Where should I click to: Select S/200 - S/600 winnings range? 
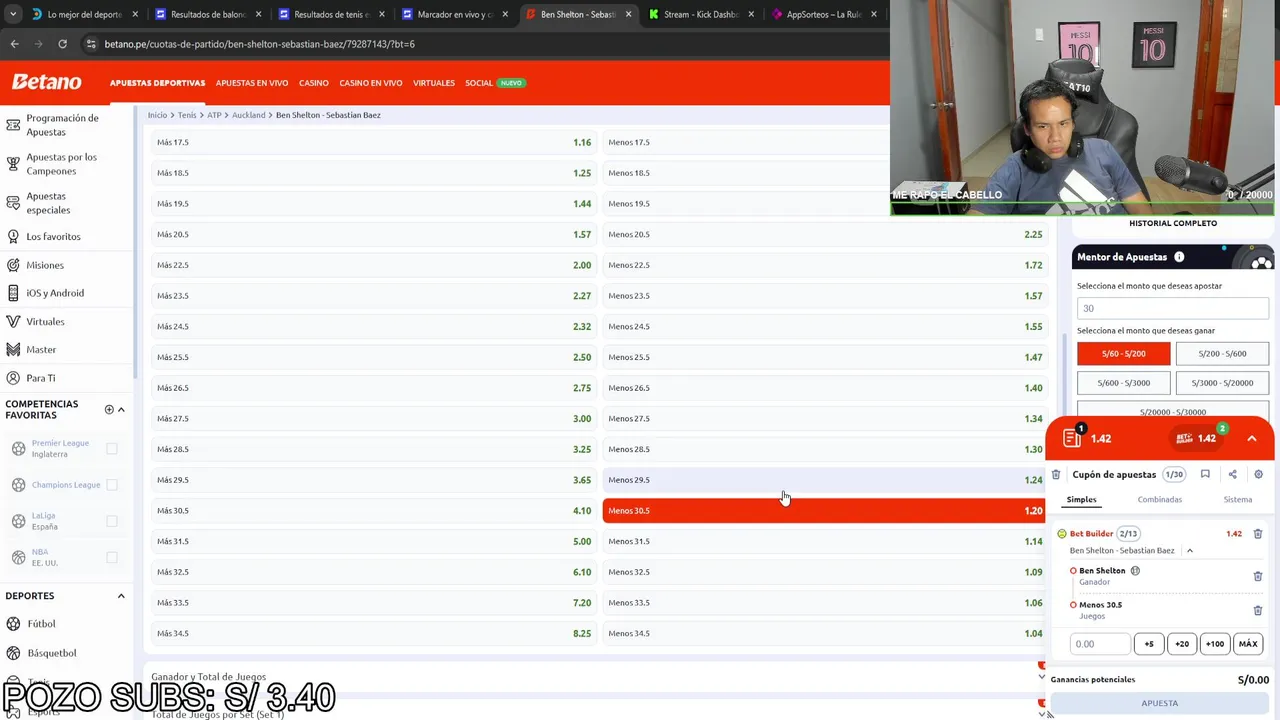(1222, 353)
